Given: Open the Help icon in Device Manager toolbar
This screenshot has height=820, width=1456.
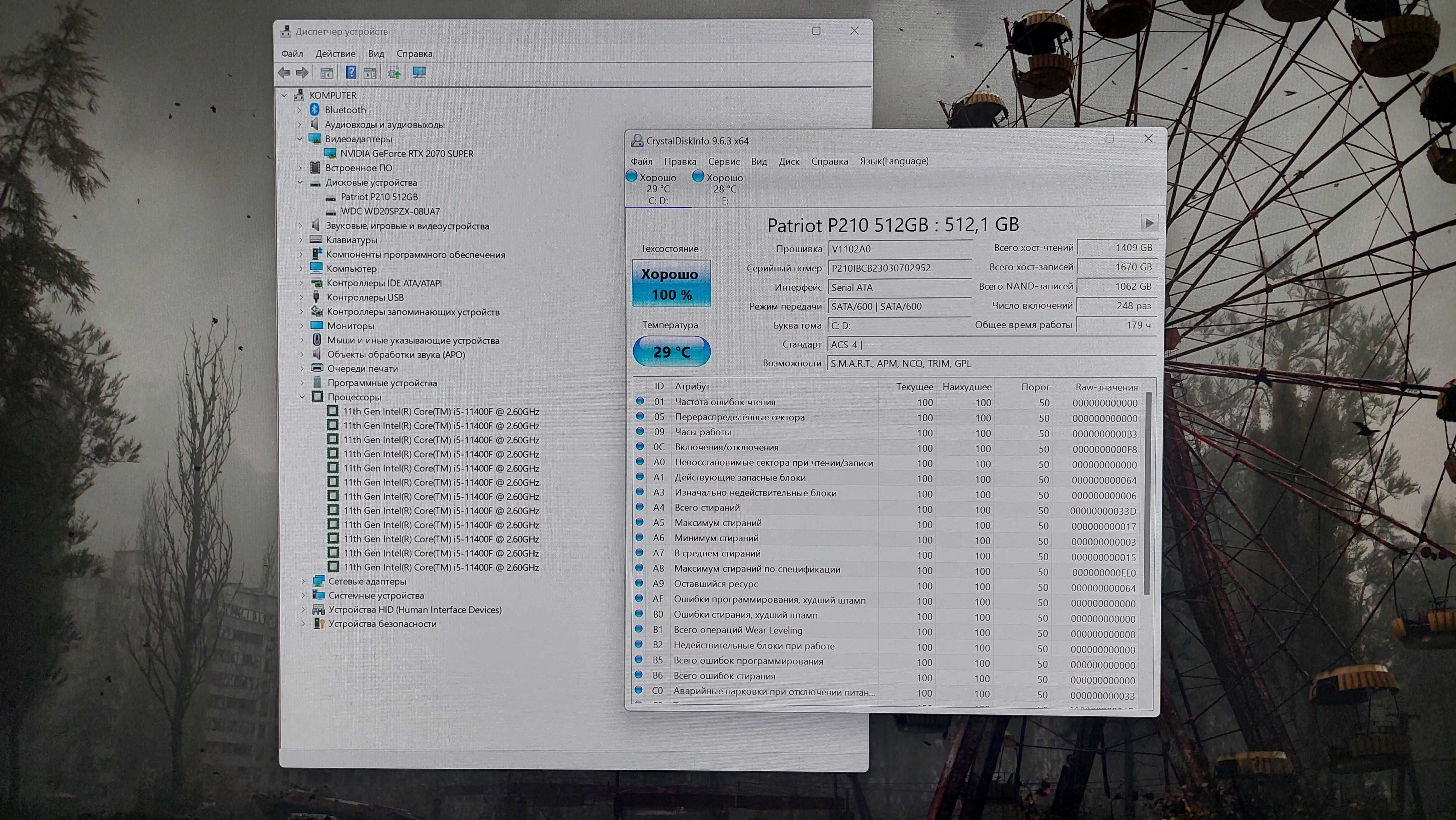Looking at the screenshot, I should coord(351,72).
